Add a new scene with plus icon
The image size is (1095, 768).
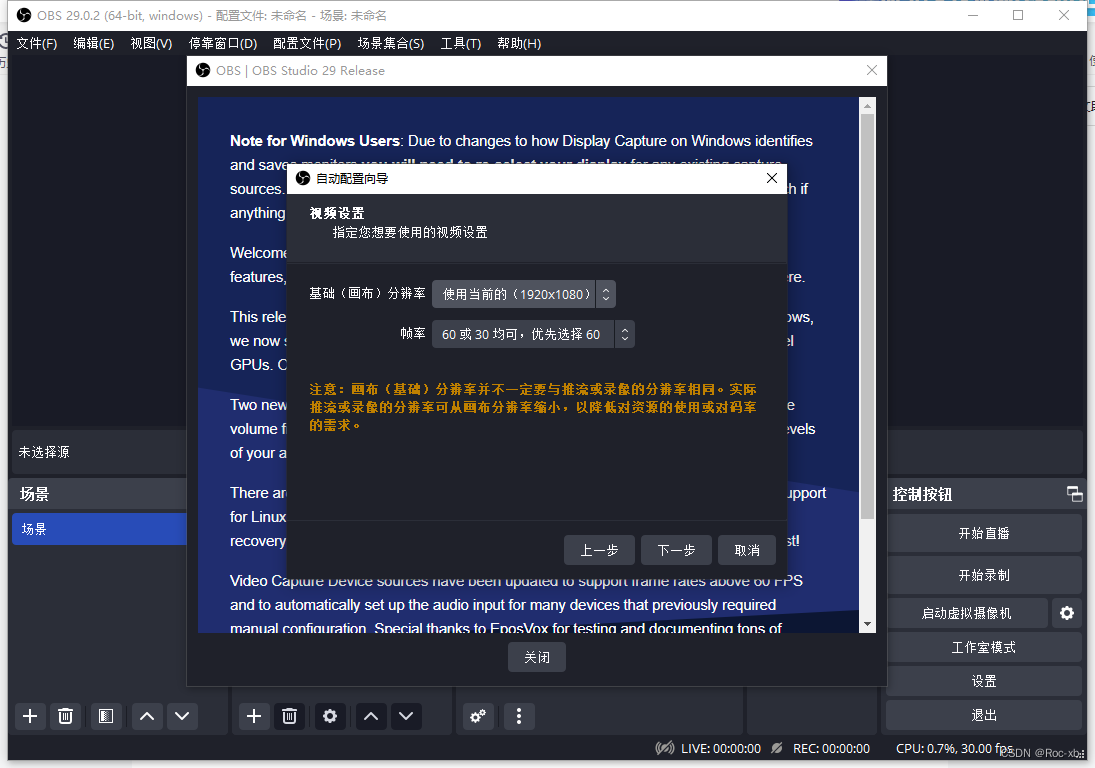(x=30, y=716)
